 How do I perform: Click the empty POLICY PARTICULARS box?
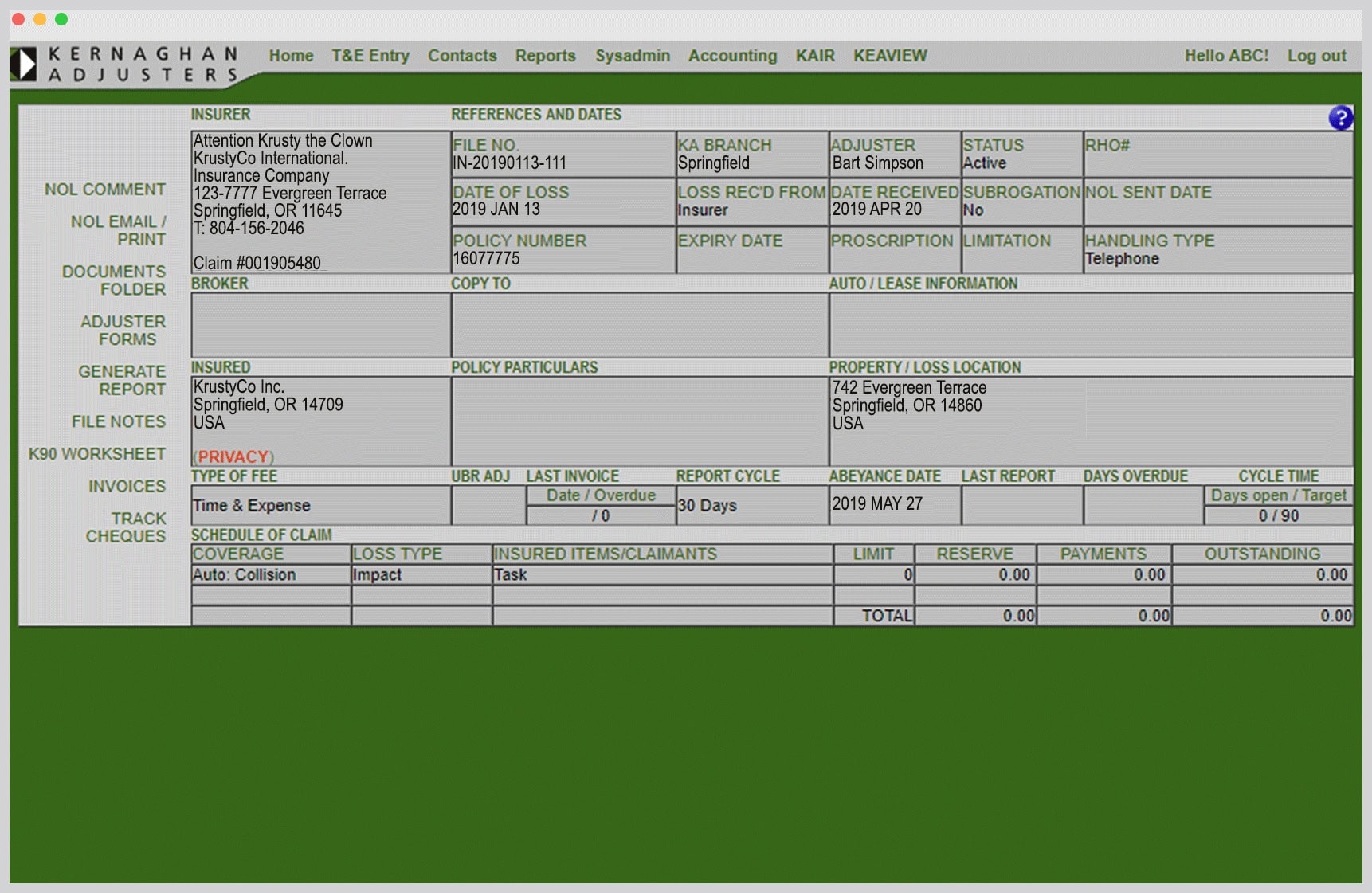640,421
